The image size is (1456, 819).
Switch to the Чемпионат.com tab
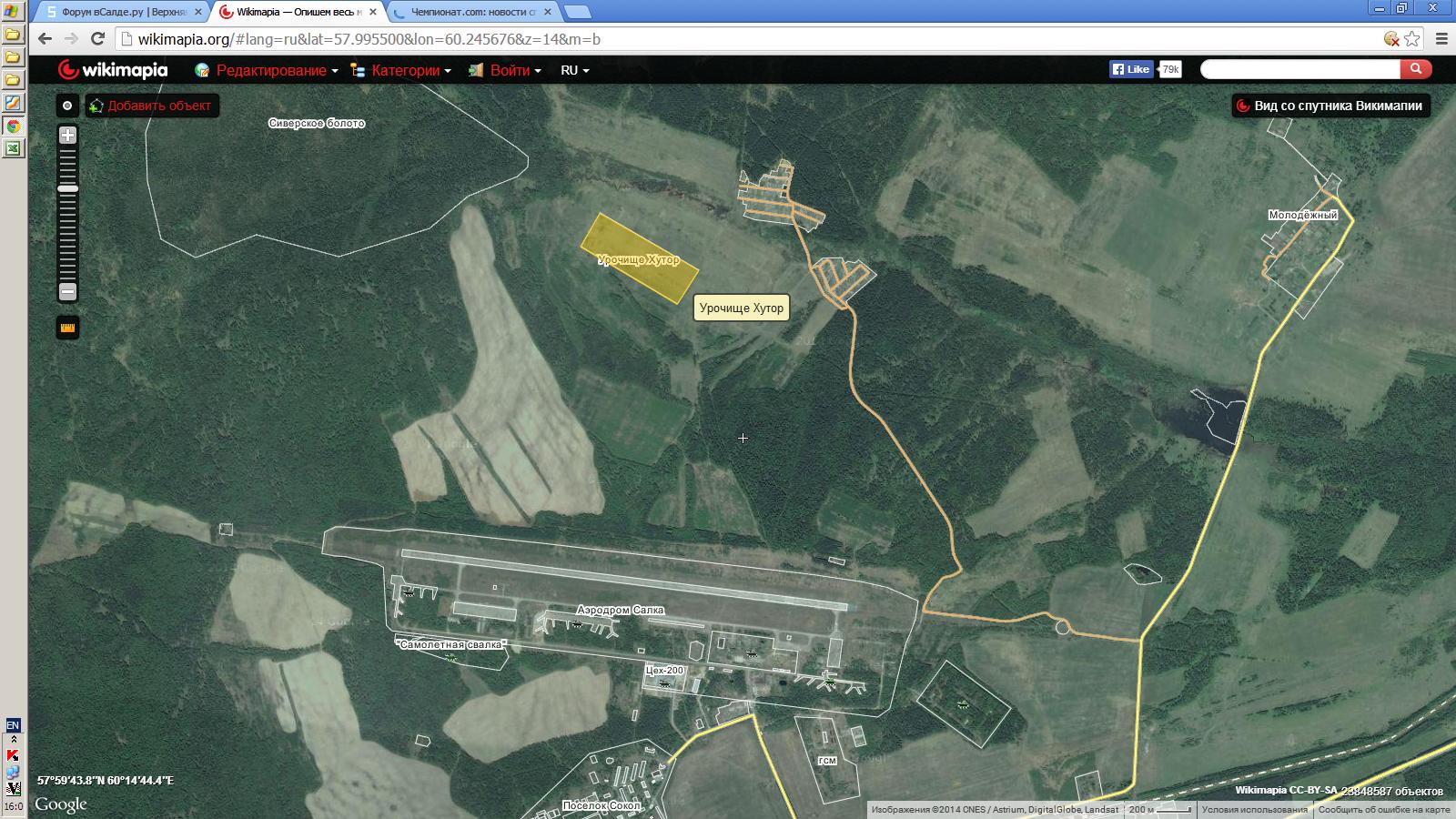pyautogui.click(x=471, y=12)
